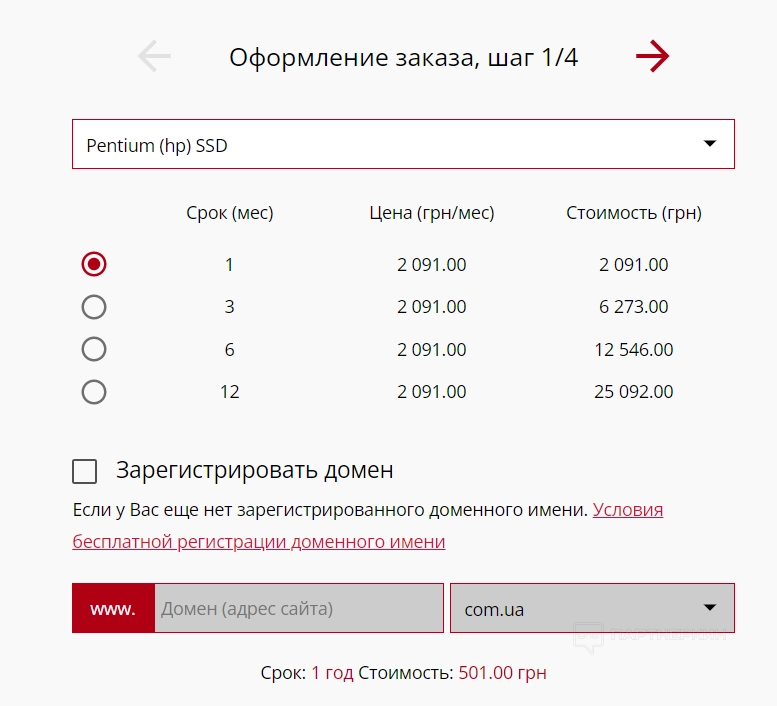Open the Pentium (hp) SSD dropdown
The height and width of the screenshot is (706, 777).
pyautogui.click(x=402, y=145)
